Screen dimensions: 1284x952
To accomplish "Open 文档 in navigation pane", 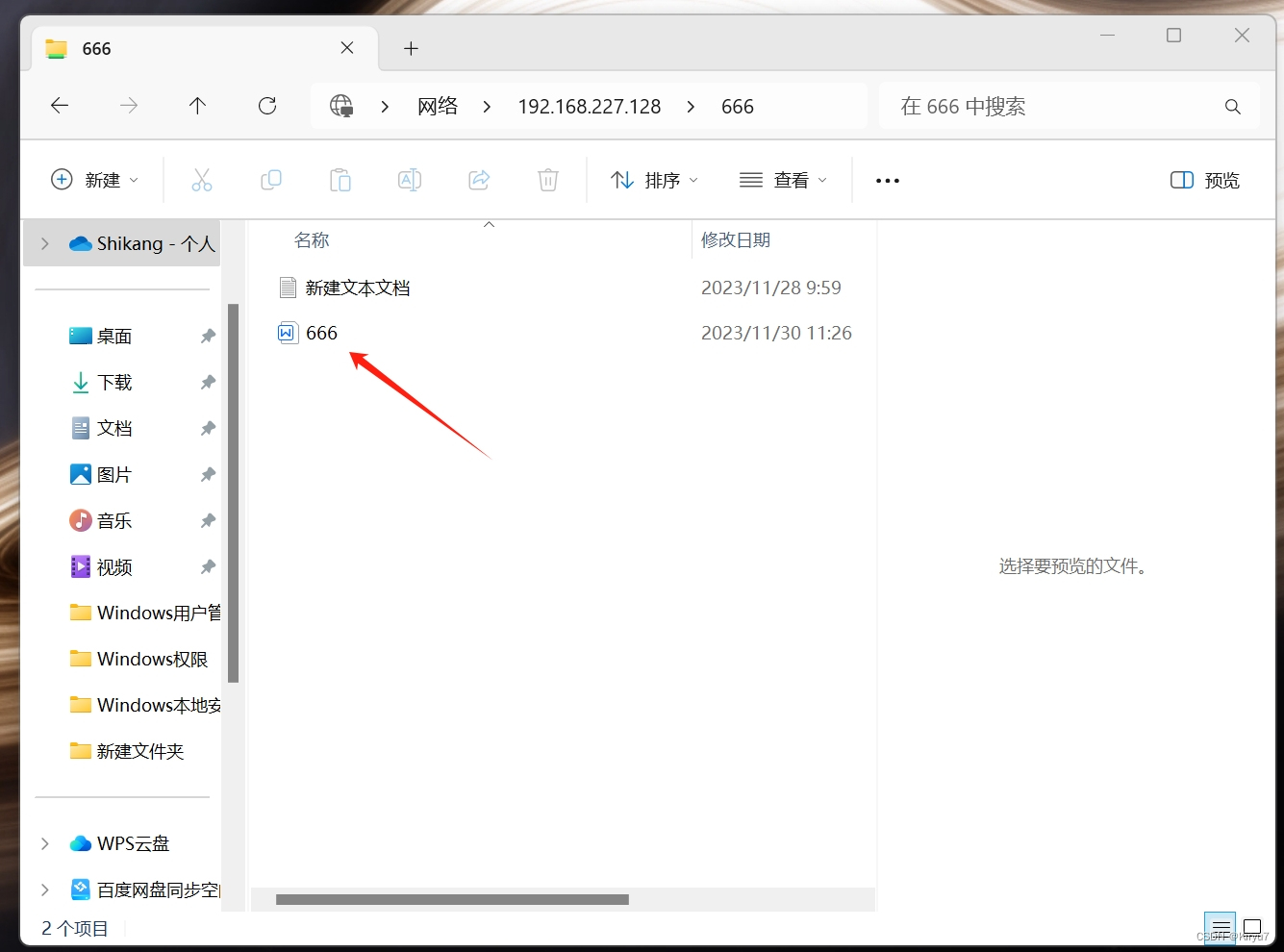I will (114, 428).
